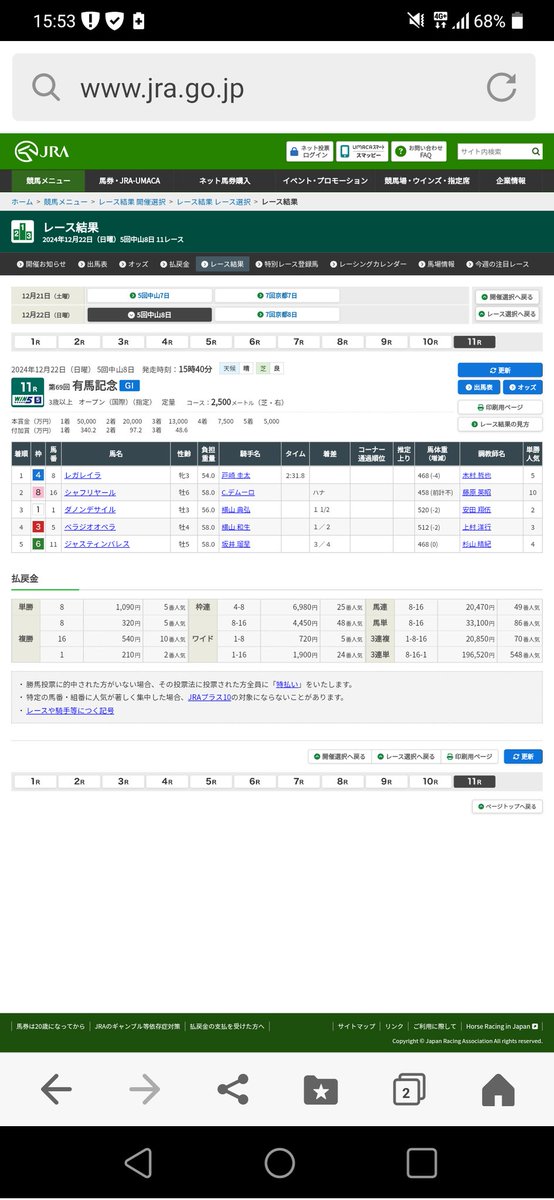
Task: Choose 7回京都8日 on 12月22日
Action: pyautogui.click(x=276, y=314)
